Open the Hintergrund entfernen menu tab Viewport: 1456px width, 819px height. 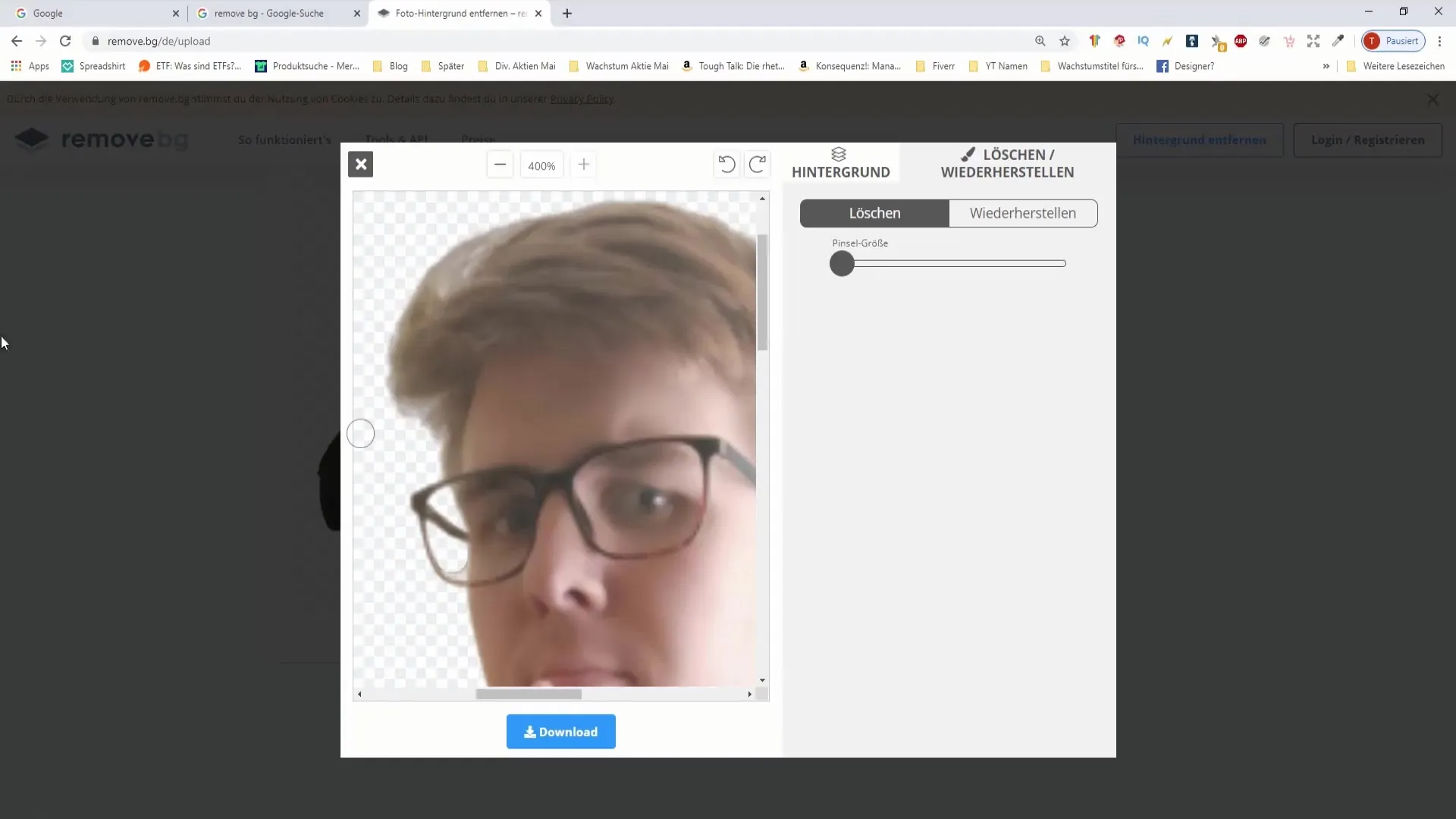click(x=1200, y=140)
